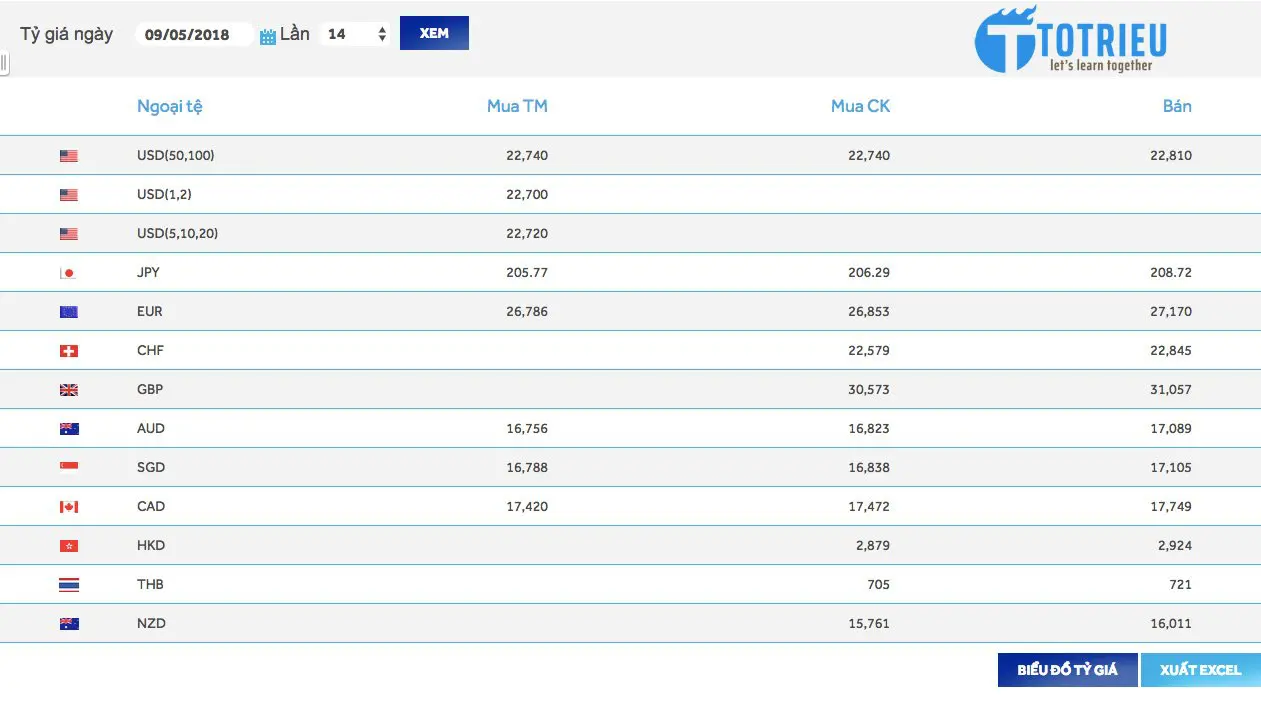Viewport: 1261px width, 713px height.
Task: Click the THB sell rate 721
Action: (1181, 584)
